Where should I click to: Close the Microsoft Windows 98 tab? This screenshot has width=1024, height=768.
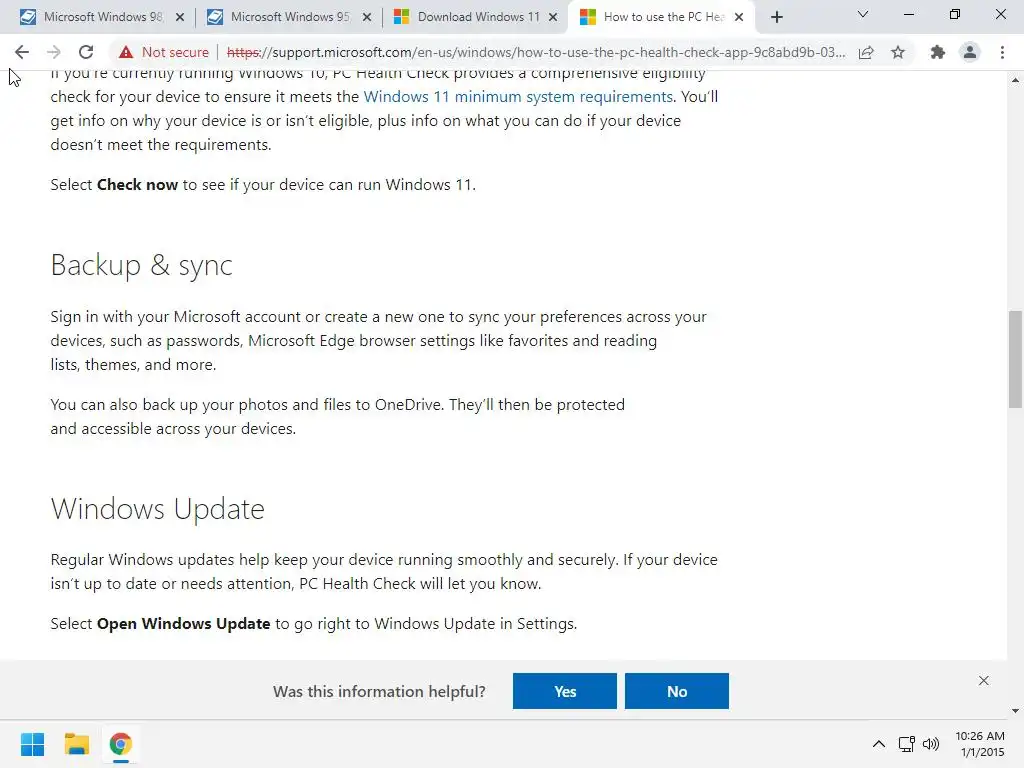(180, 18)
